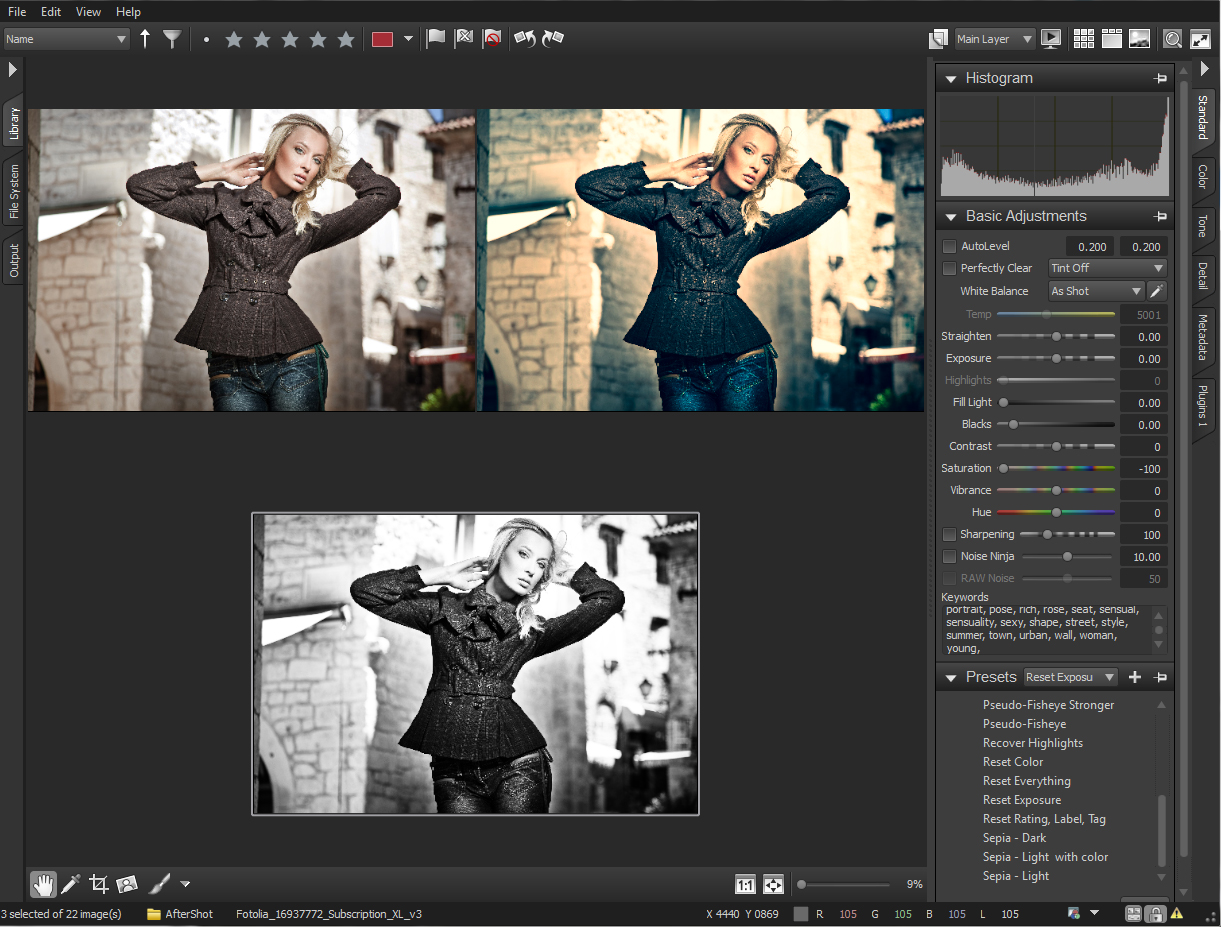Apply the Reset Everything preset
The image size is (1221, 927).
coord(1026,781)
